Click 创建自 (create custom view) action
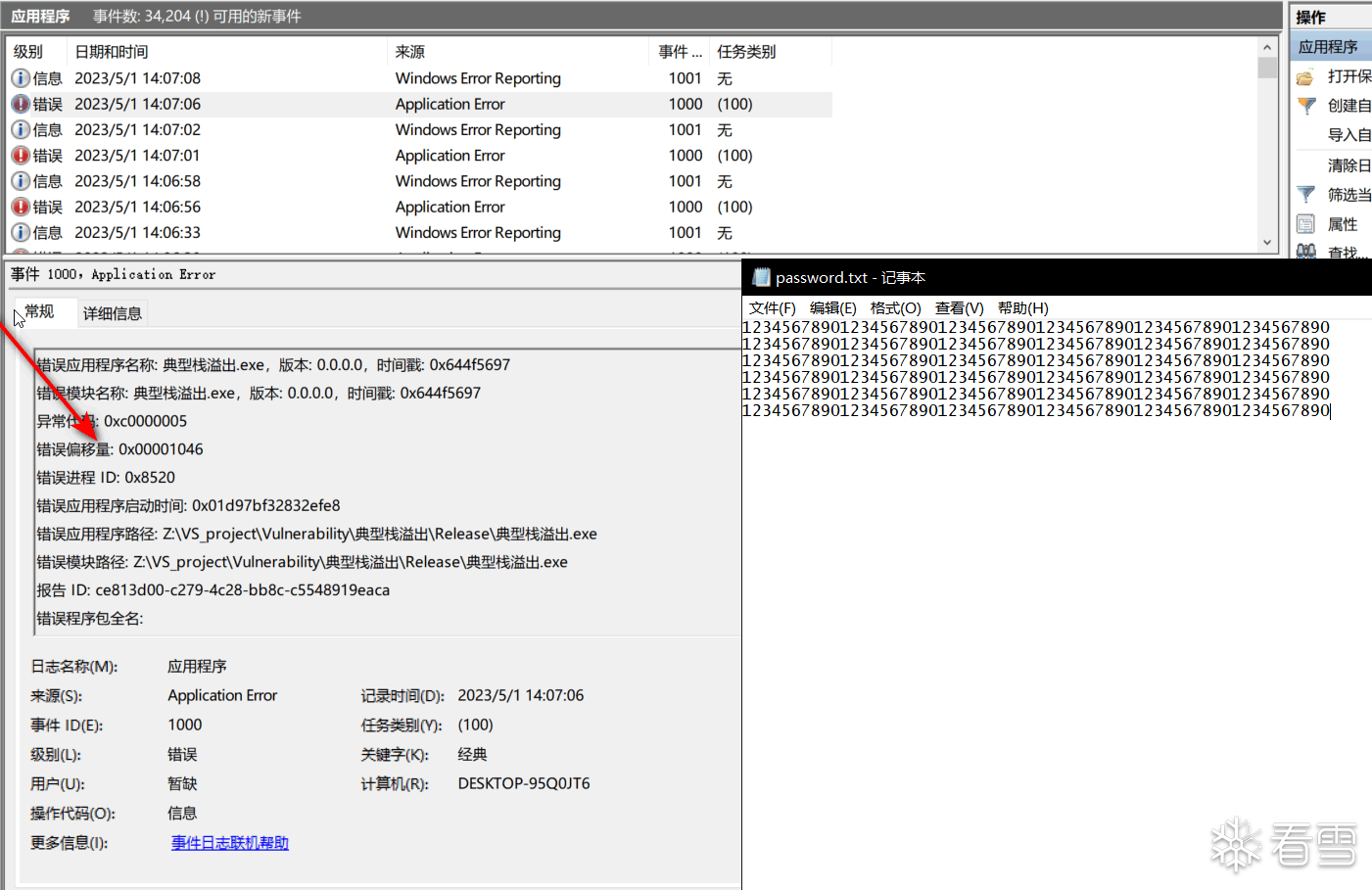Image resolution: width=1372 pixels, height=890 pixels. 1349,106
